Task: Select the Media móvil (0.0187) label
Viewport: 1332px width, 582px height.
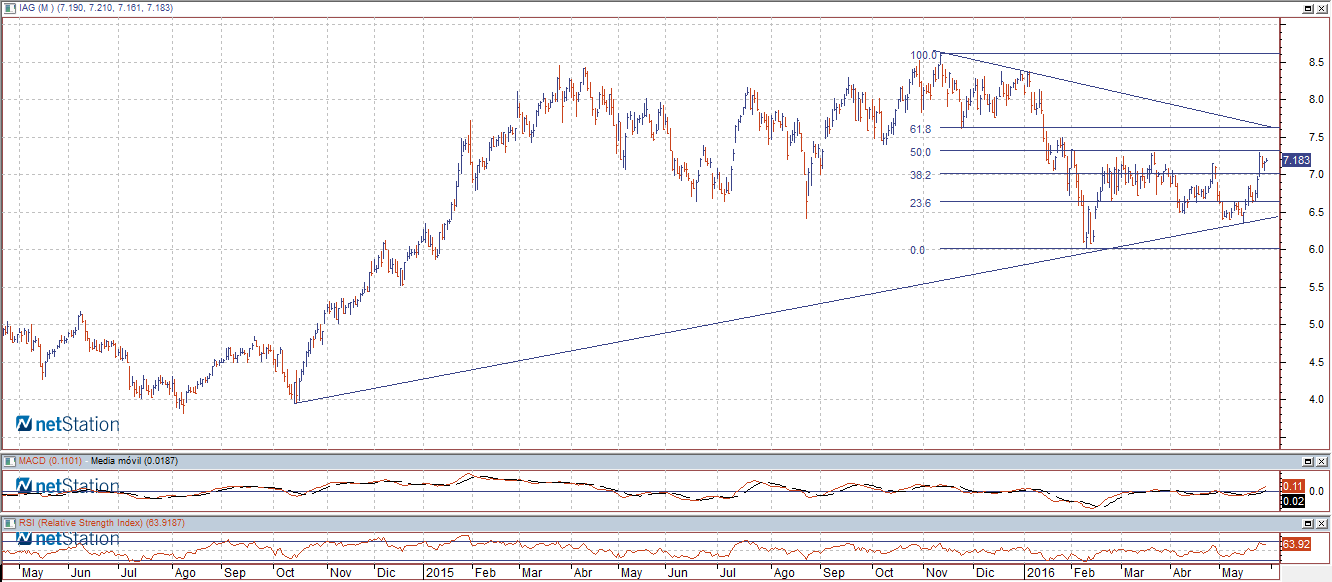Action: point(130,461)
